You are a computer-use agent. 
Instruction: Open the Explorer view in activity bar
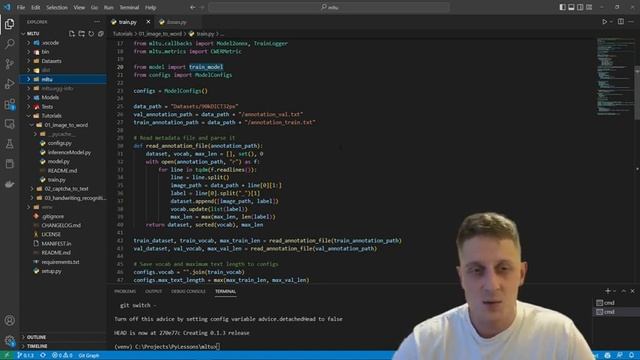9,24
